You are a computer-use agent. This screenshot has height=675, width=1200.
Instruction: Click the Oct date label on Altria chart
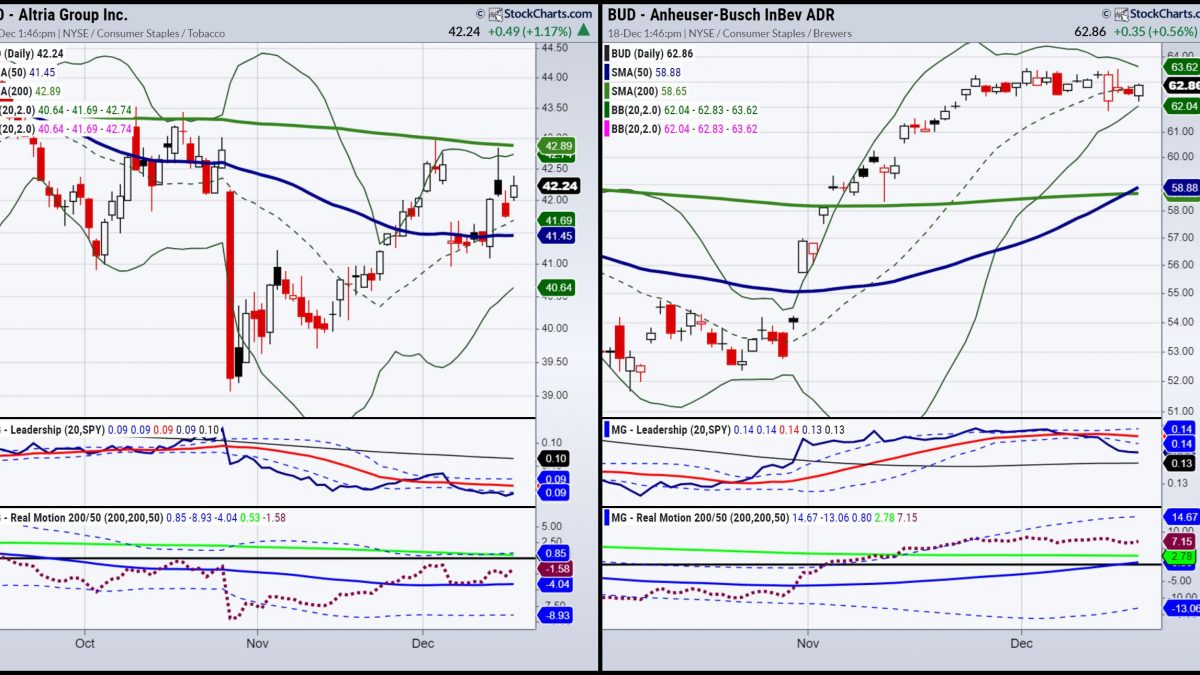(x=84, y=643)
